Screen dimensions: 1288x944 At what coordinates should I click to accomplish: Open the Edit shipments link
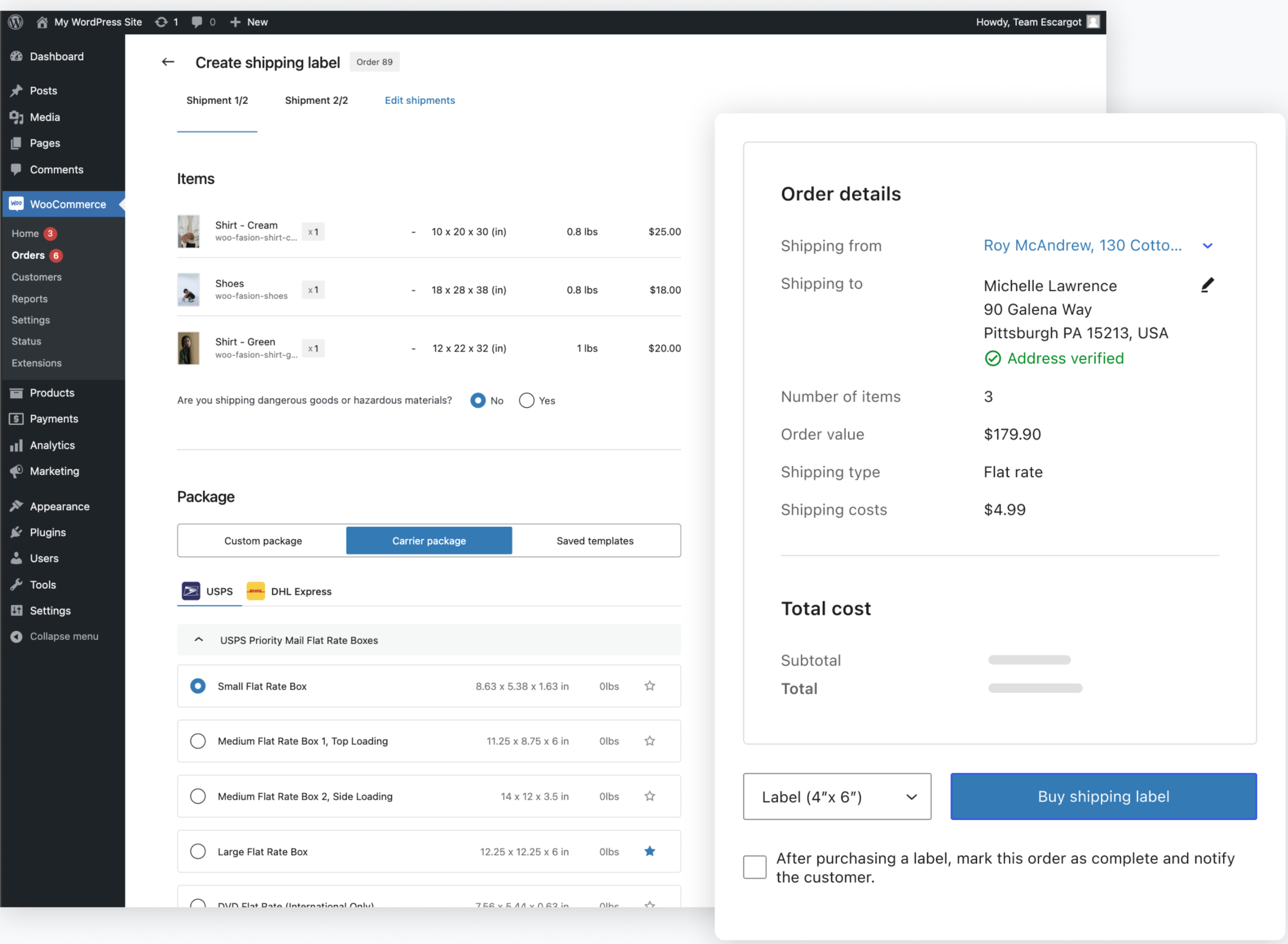click(x=420, y=100)
